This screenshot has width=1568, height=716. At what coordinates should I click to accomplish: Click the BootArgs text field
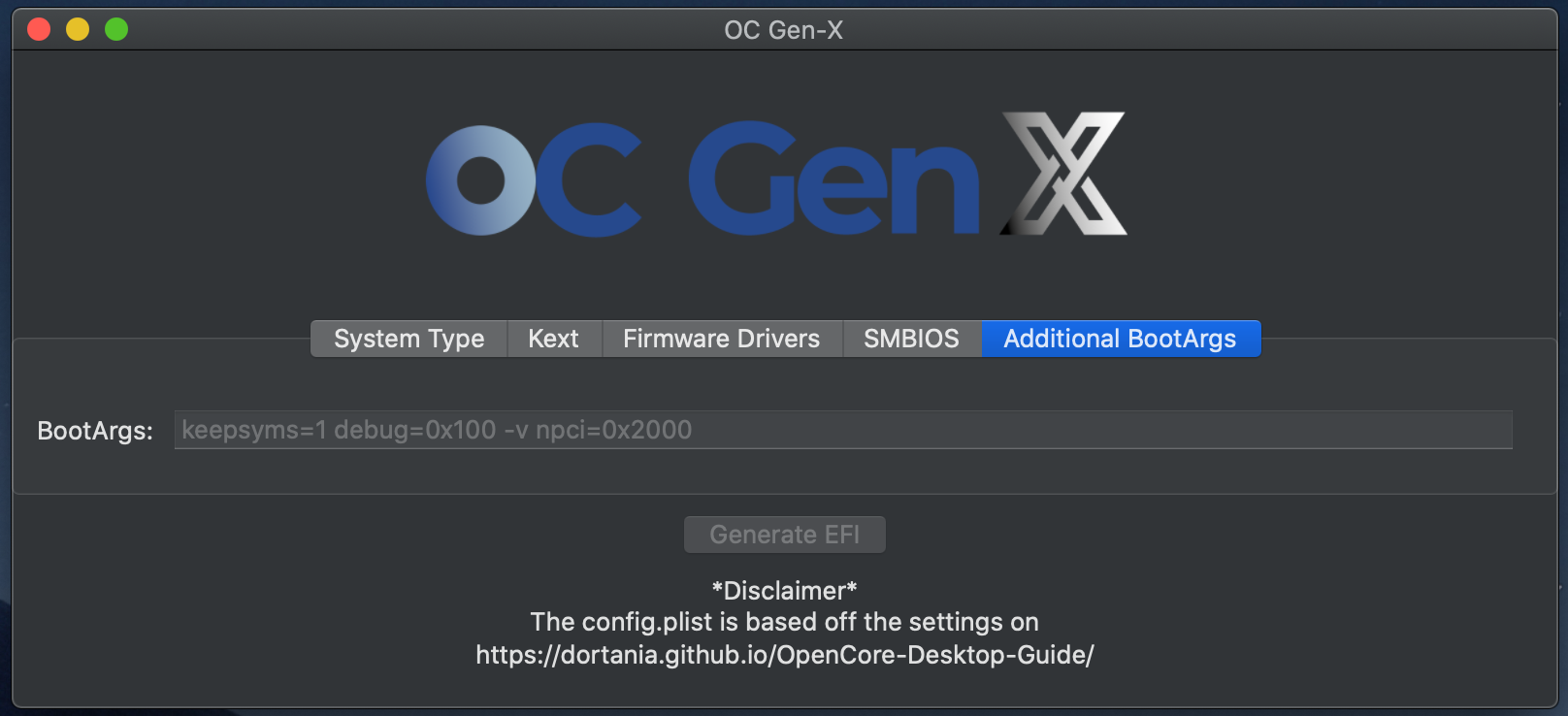coord(842,430)
